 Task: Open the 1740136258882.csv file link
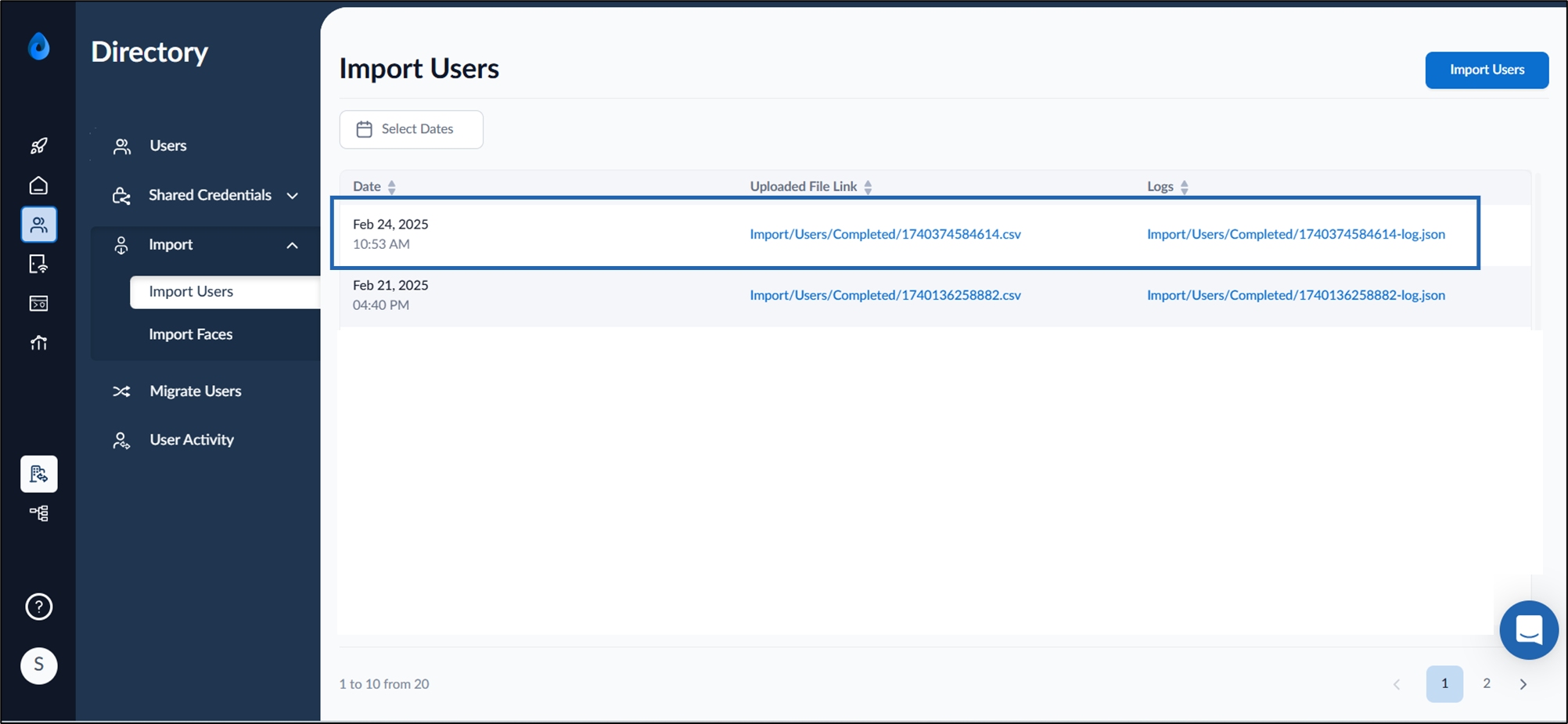pos(885,295)
